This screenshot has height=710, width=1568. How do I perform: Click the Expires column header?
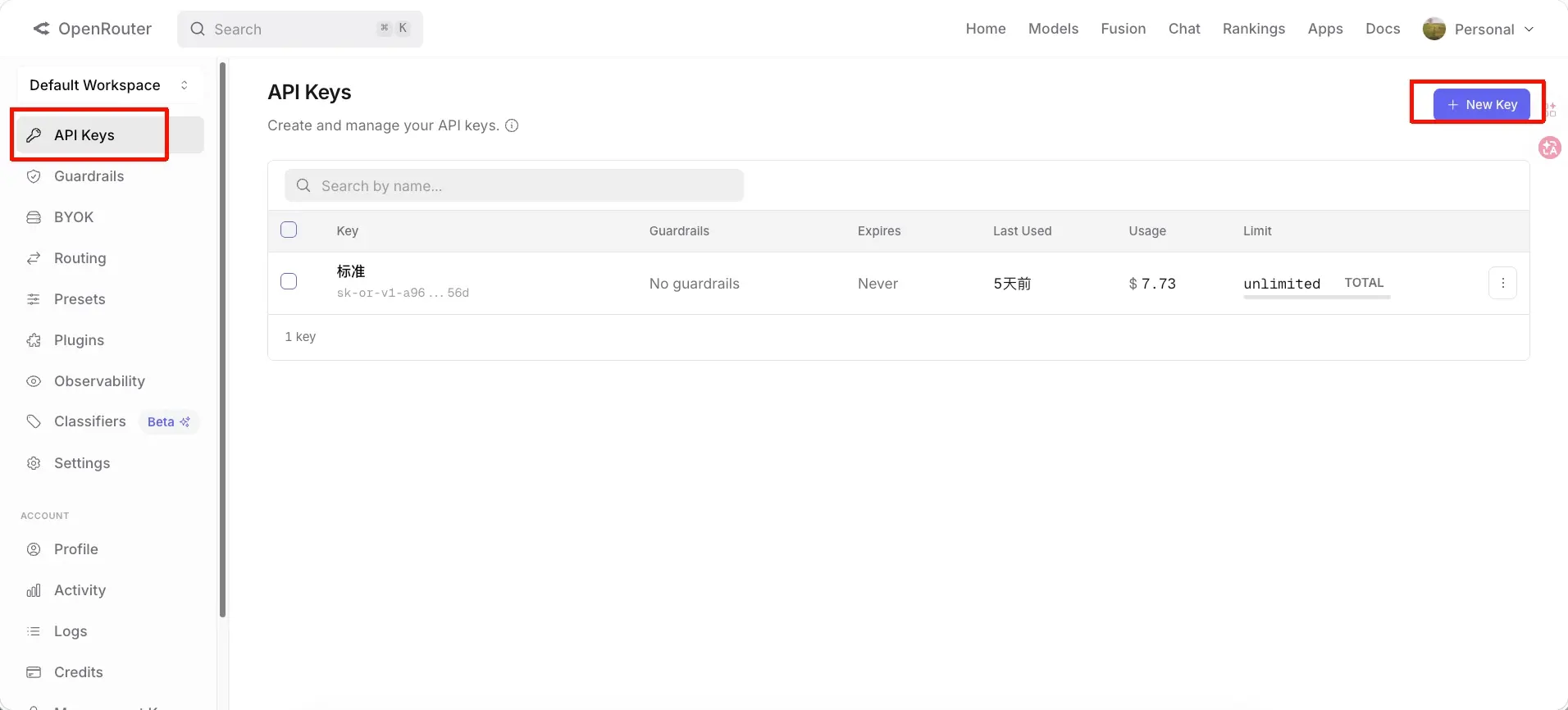[x=879, y=231]
